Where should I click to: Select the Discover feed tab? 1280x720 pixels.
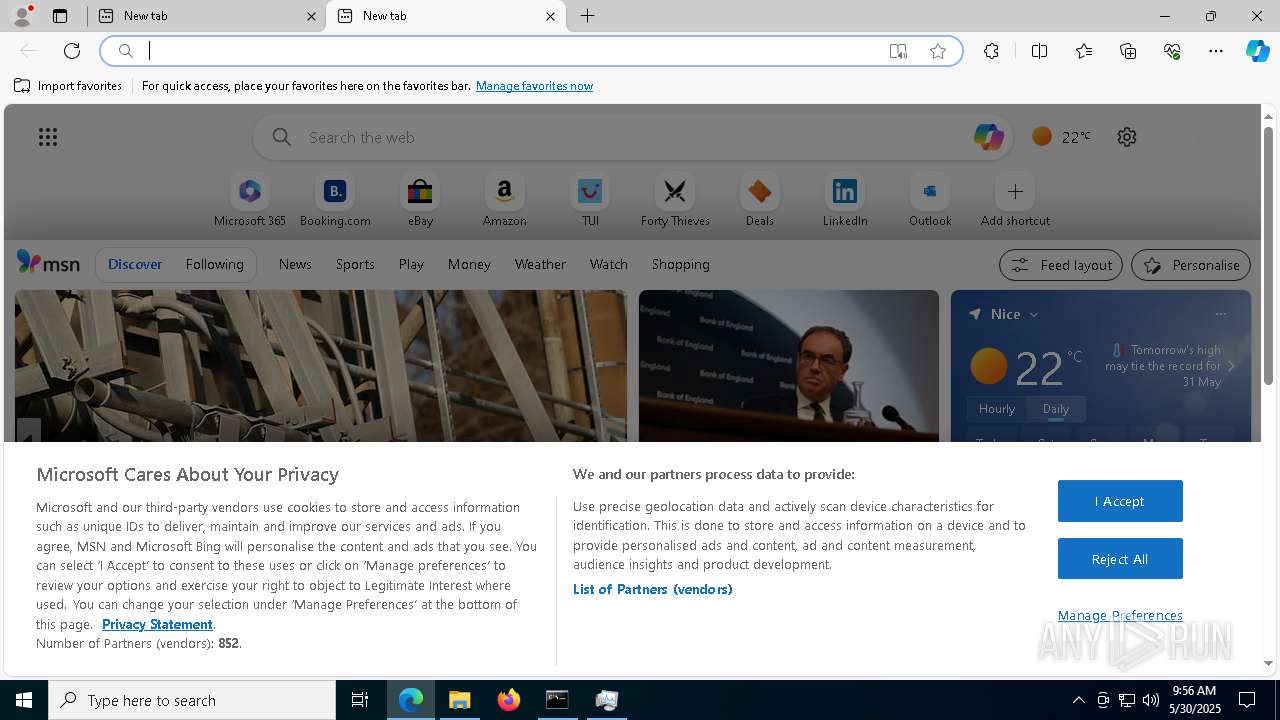pyautogui.click(x=135, y=264)
